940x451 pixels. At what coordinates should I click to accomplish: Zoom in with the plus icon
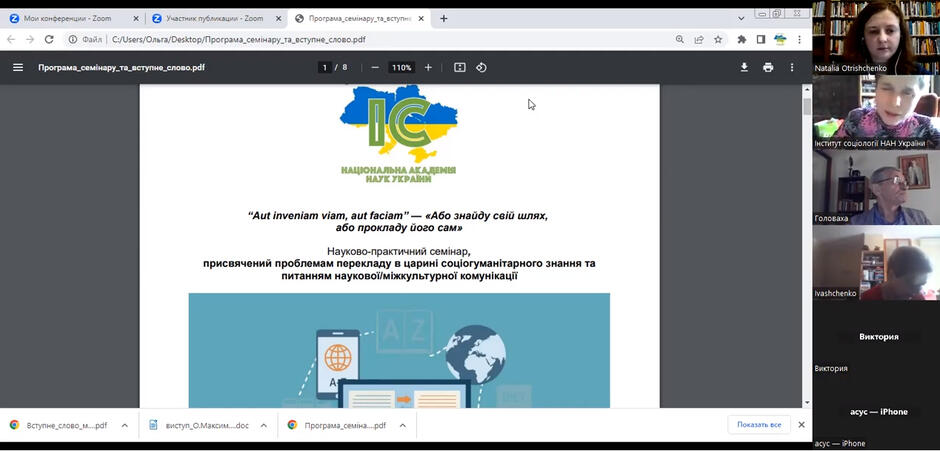[x=428, y=68]
